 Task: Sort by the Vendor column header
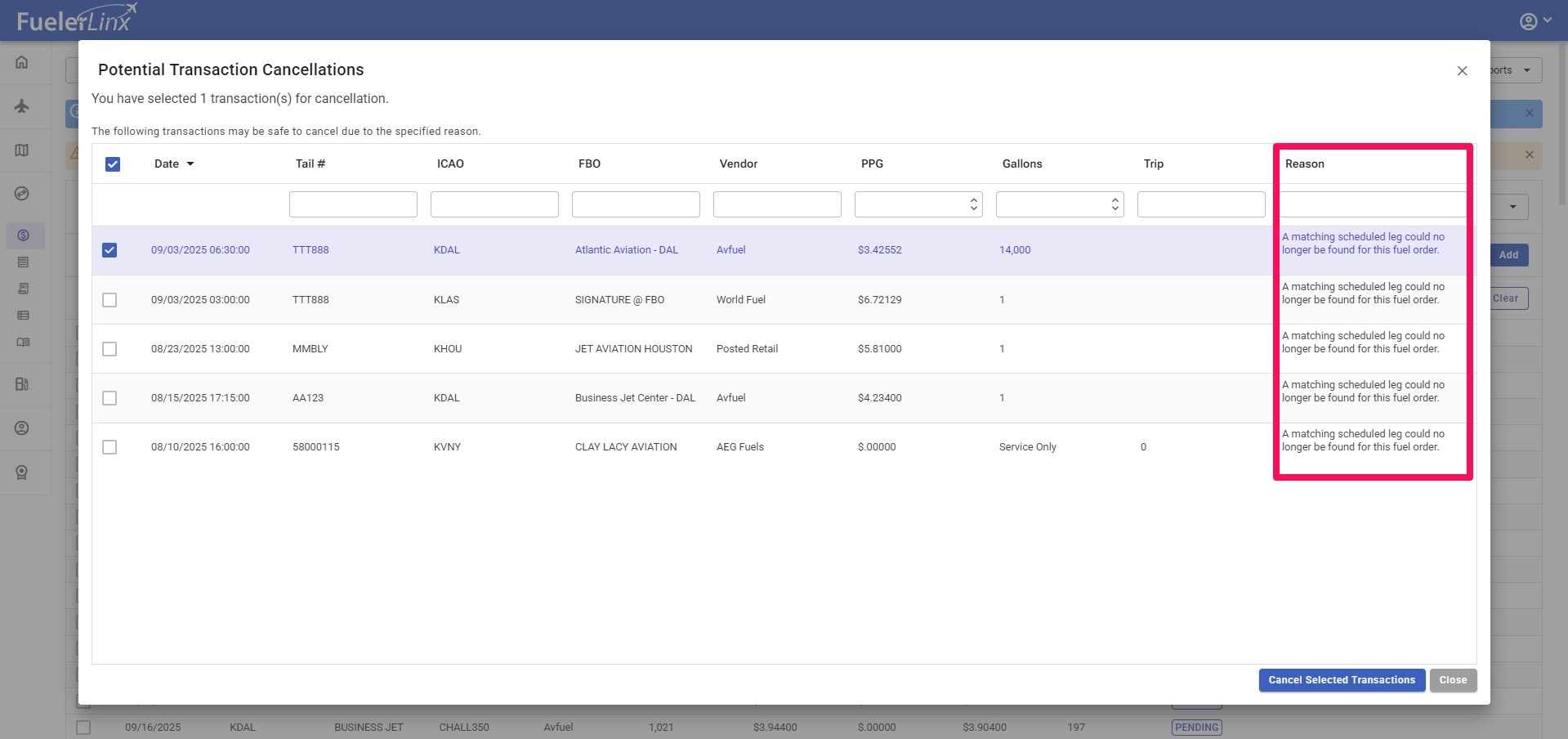(739, 164)
